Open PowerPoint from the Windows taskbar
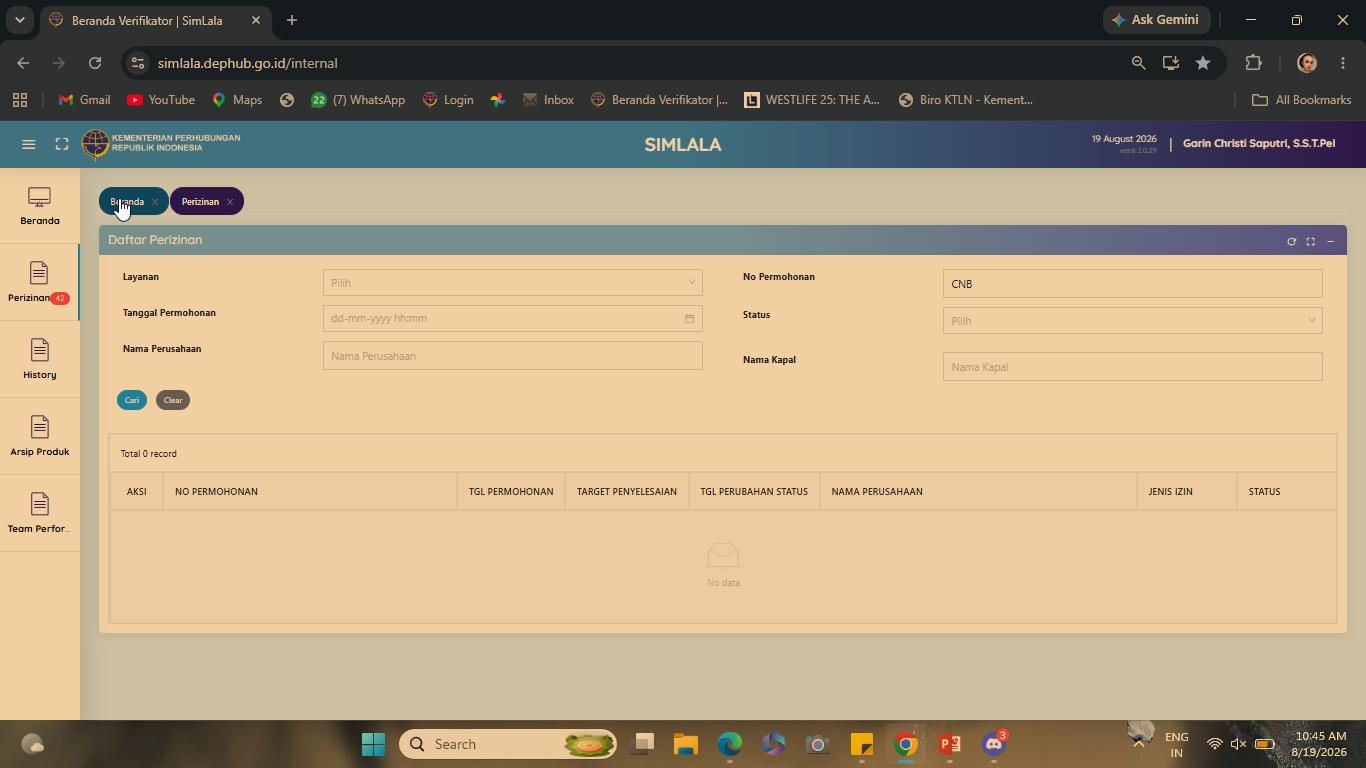 click(x=950, y=744)
